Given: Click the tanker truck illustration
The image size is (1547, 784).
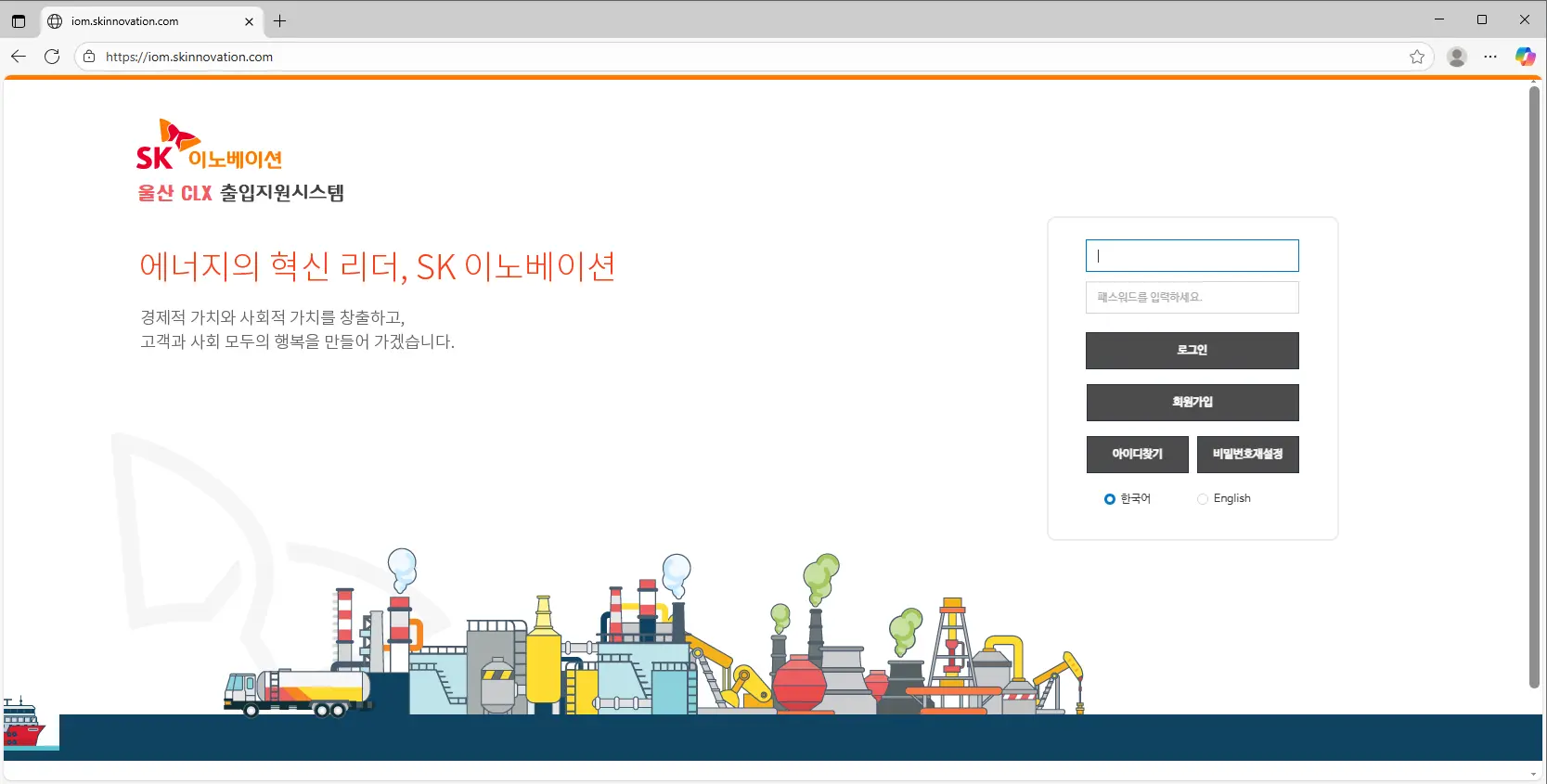Looking at the screenshot, I should [x=298, y=692].
